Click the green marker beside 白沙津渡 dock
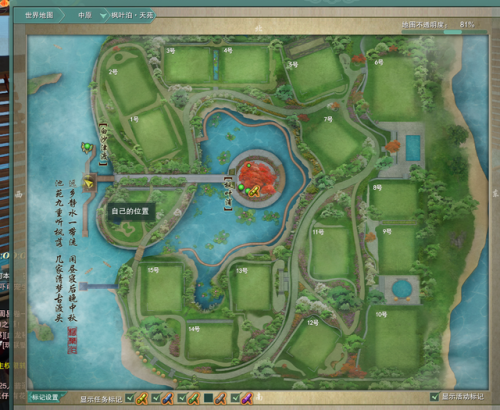This screenshot has width=500, height=410. [x=87, y=146]
